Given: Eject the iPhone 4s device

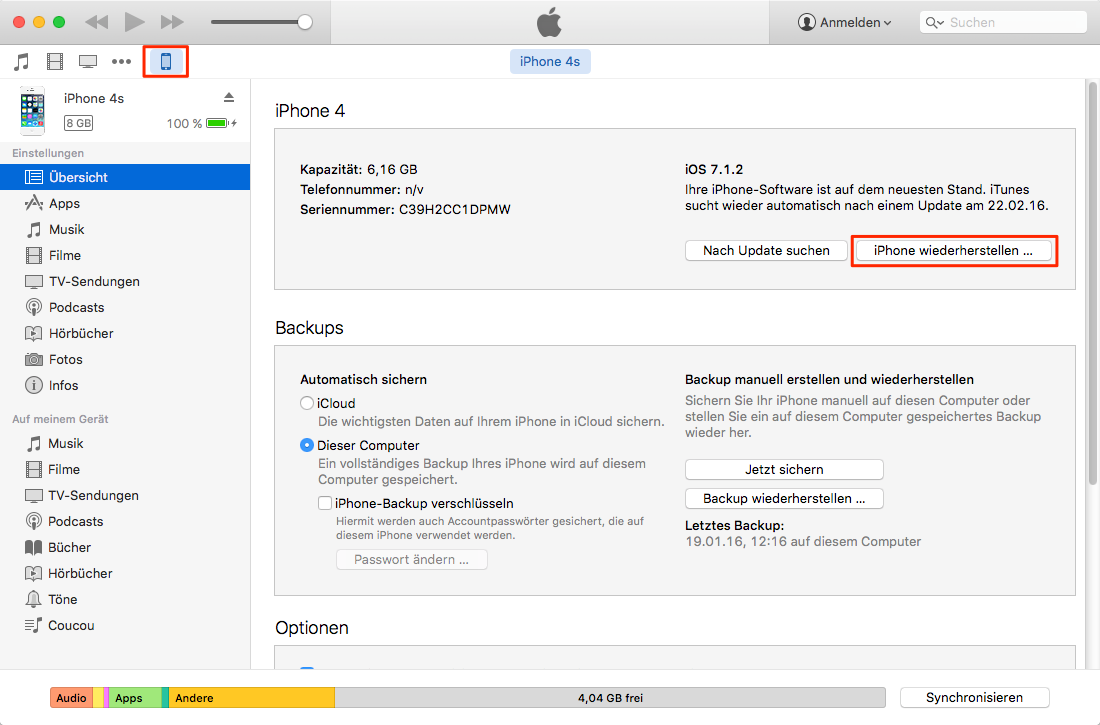Looking at the screenshot, I should pyautogui.click(x=229, y=98).
